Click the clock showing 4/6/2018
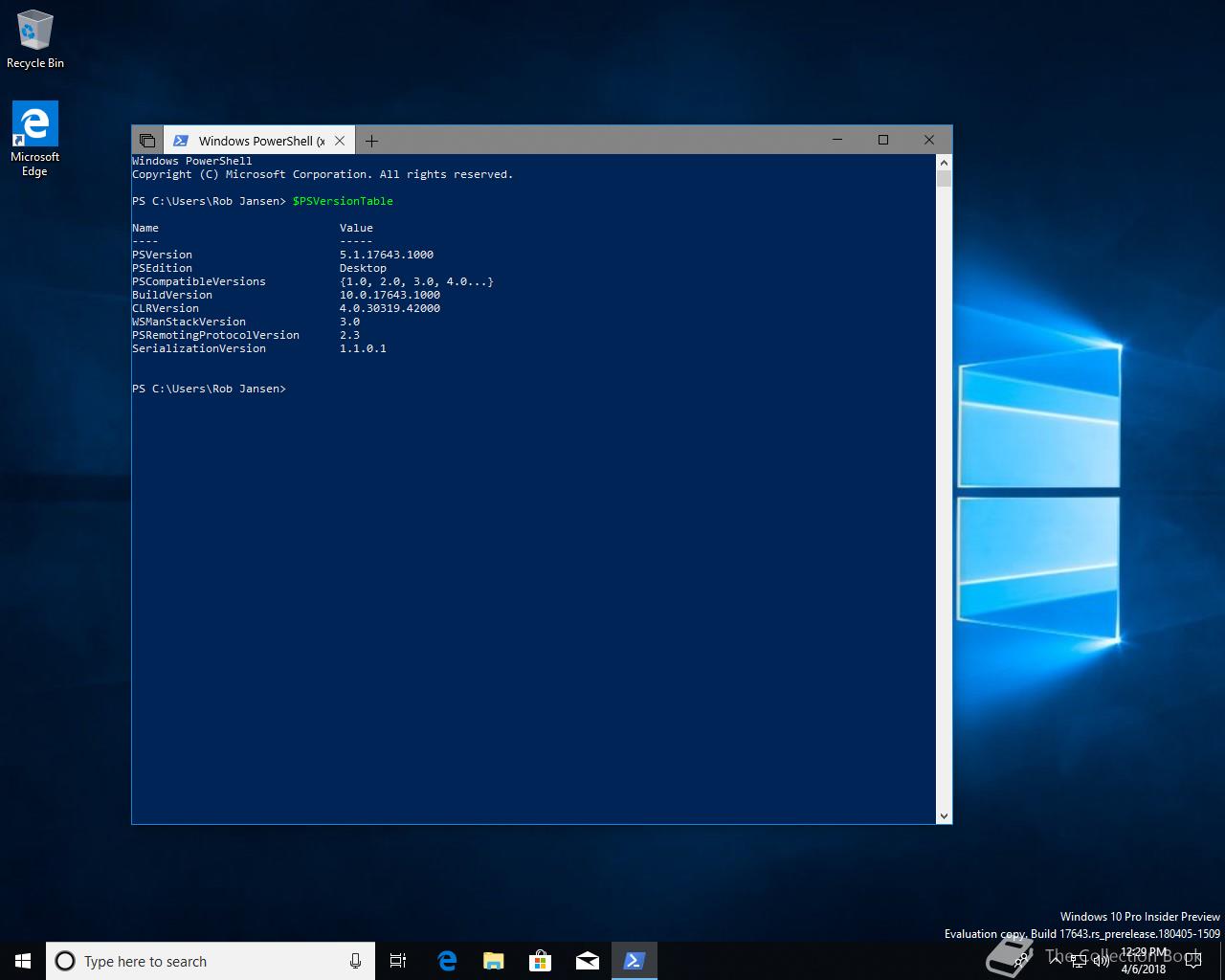Screen dimensions: 1225x980 (x=1144, y=961)
